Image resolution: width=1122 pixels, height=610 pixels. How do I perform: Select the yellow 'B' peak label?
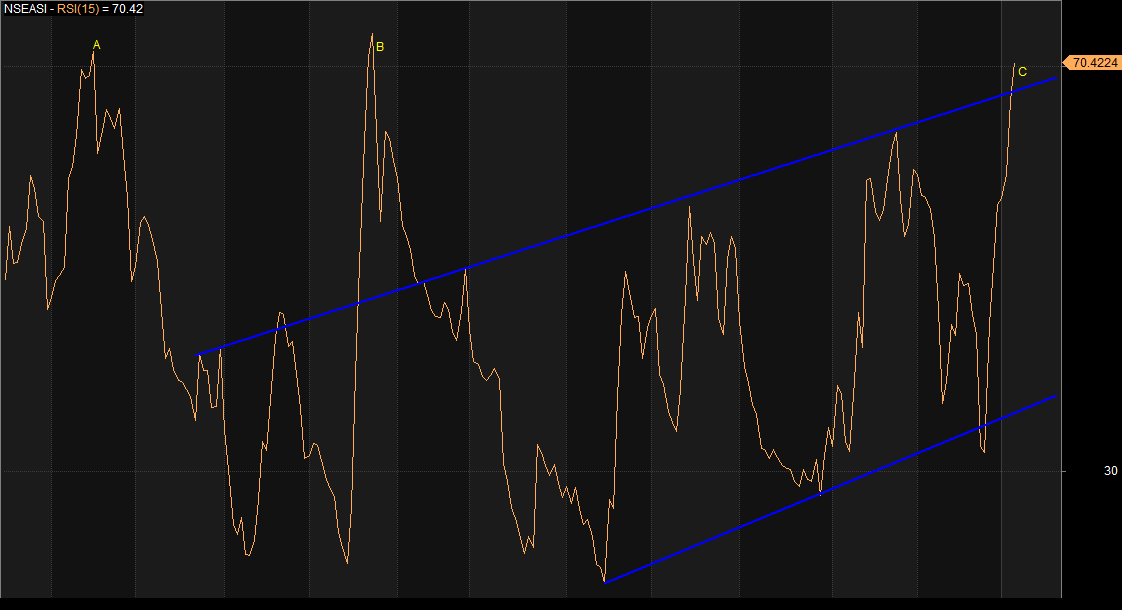pyautogui.click(x=380, y=47)
